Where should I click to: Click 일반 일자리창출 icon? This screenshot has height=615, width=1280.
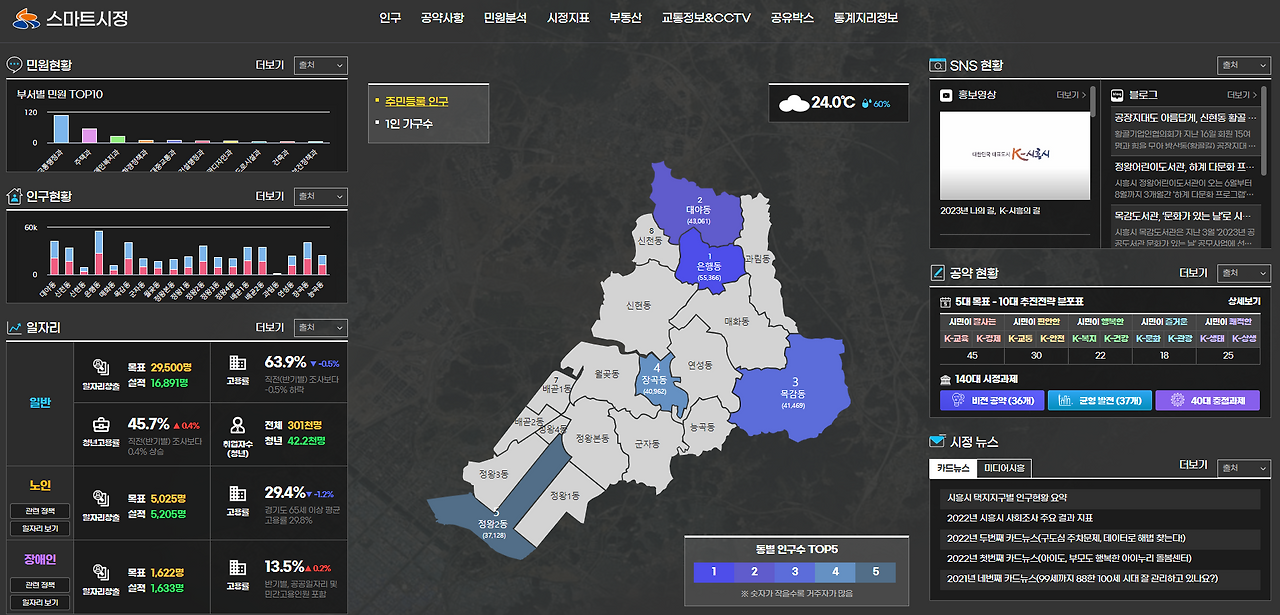(100, 366)
